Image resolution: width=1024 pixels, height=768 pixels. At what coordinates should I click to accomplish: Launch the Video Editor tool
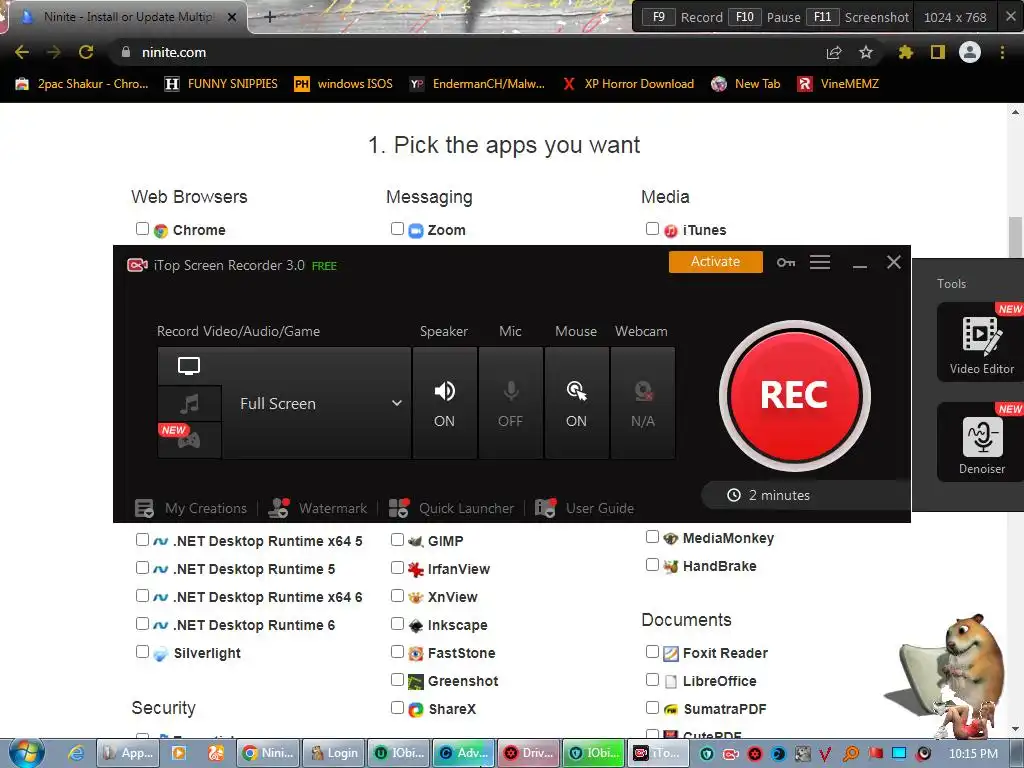coord(981,342)
